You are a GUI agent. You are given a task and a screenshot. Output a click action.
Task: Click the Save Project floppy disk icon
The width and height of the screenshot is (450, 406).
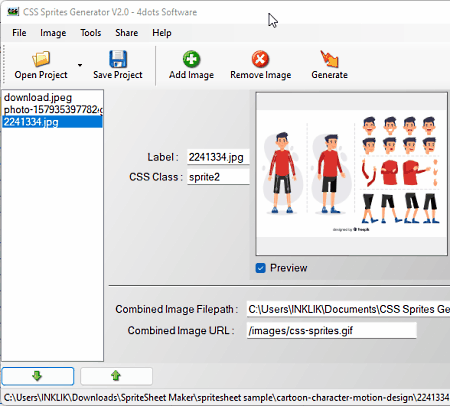[x=118, y=59]
